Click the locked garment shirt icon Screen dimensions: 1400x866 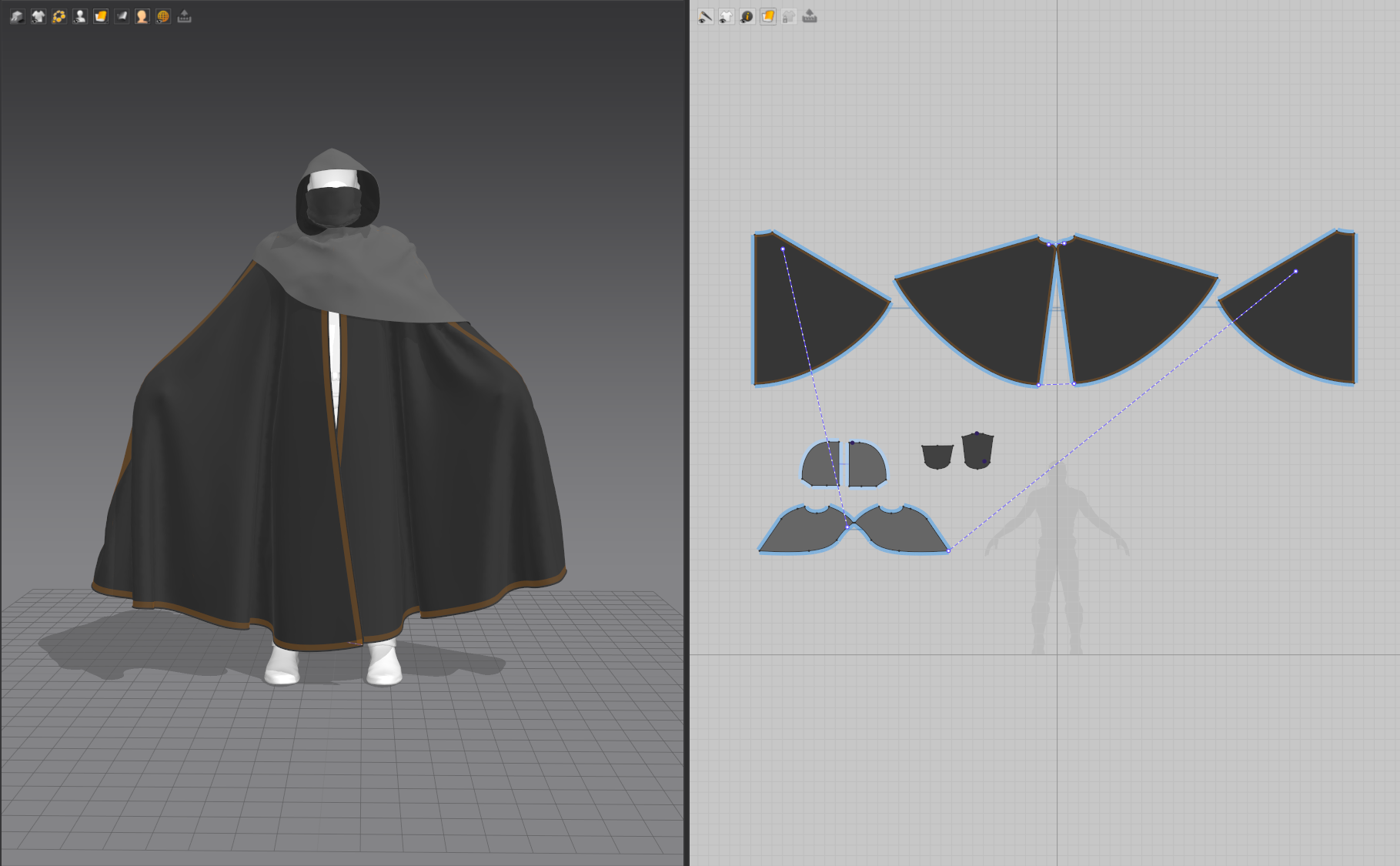[788, 16]
